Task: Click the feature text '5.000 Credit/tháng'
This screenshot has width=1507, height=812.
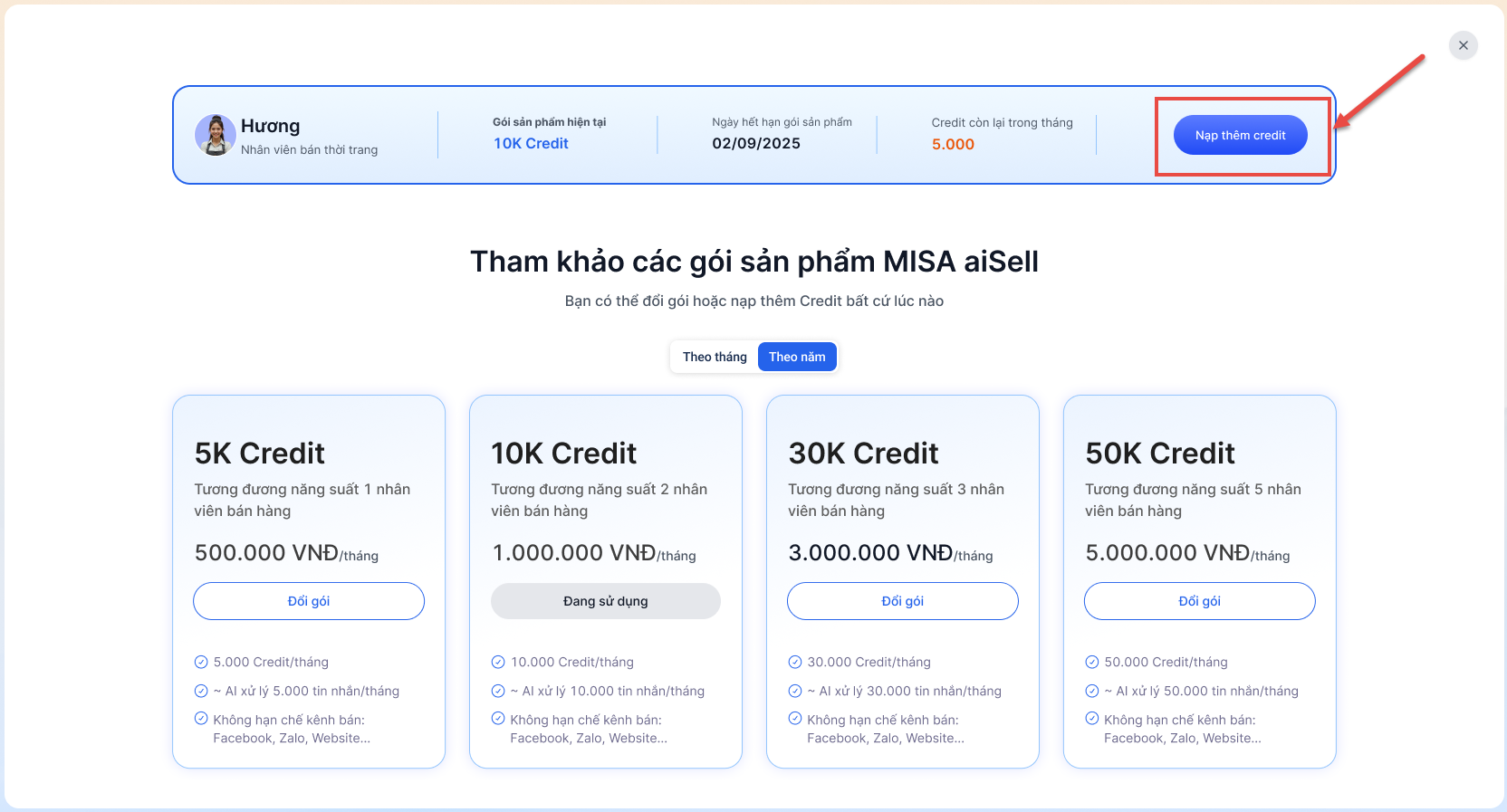Action: coord(271,662)
